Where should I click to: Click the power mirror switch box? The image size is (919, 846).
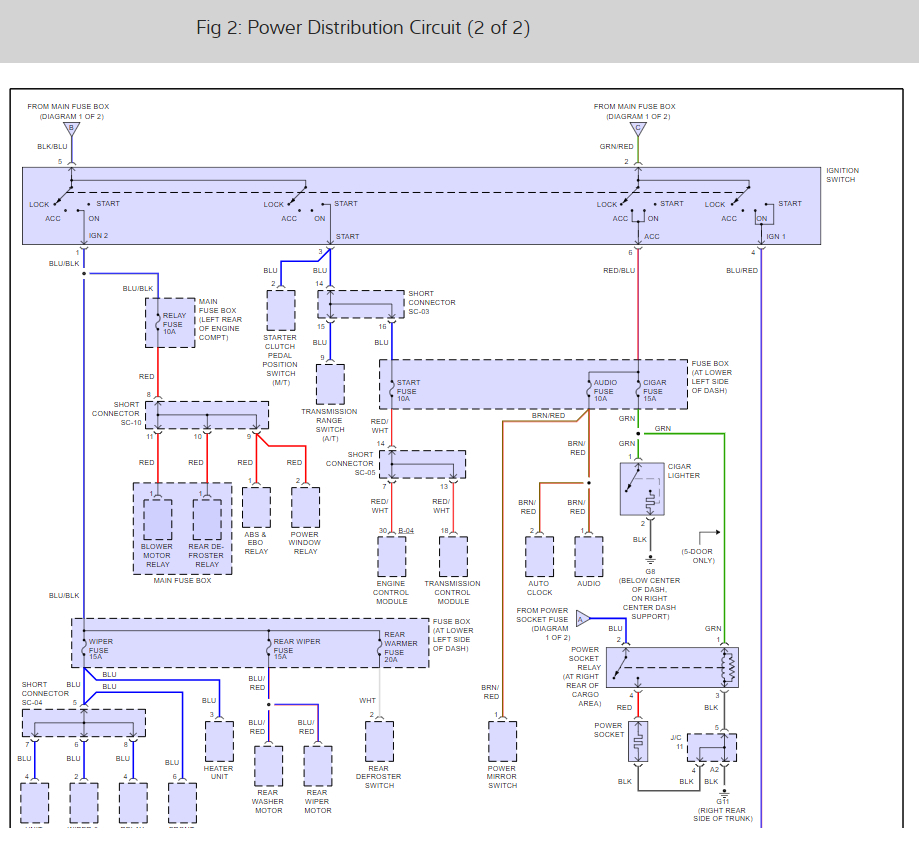[502, 741]
